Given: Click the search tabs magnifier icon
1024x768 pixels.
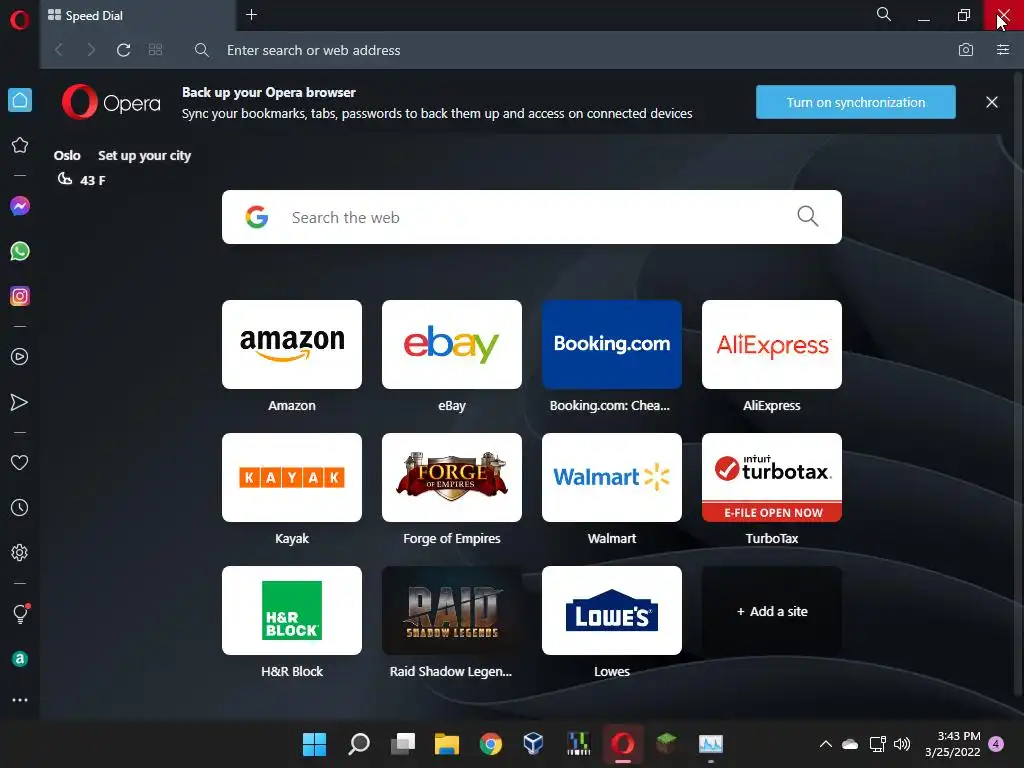Looking at the screenshot, I should click(884, 14).
